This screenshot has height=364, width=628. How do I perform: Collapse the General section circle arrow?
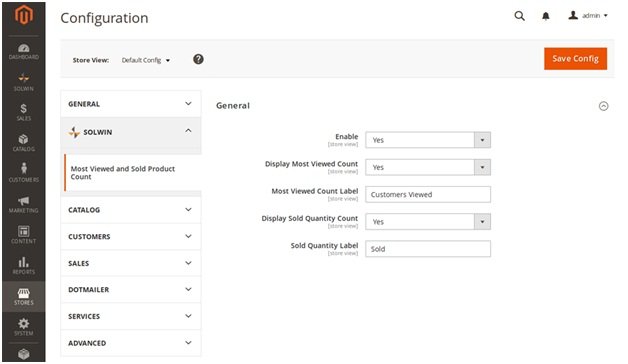point(603,106)
